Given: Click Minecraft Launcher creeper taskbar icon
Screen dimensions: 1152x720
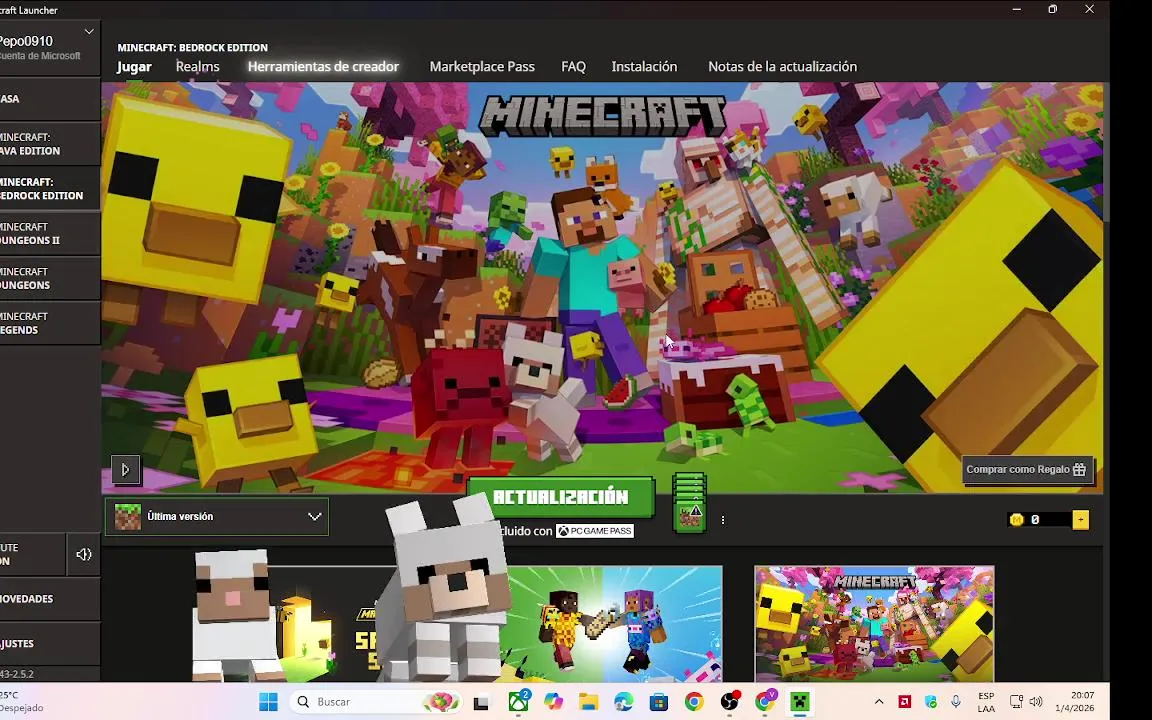Looking at the screenshot, I should [x=800, y=702].
